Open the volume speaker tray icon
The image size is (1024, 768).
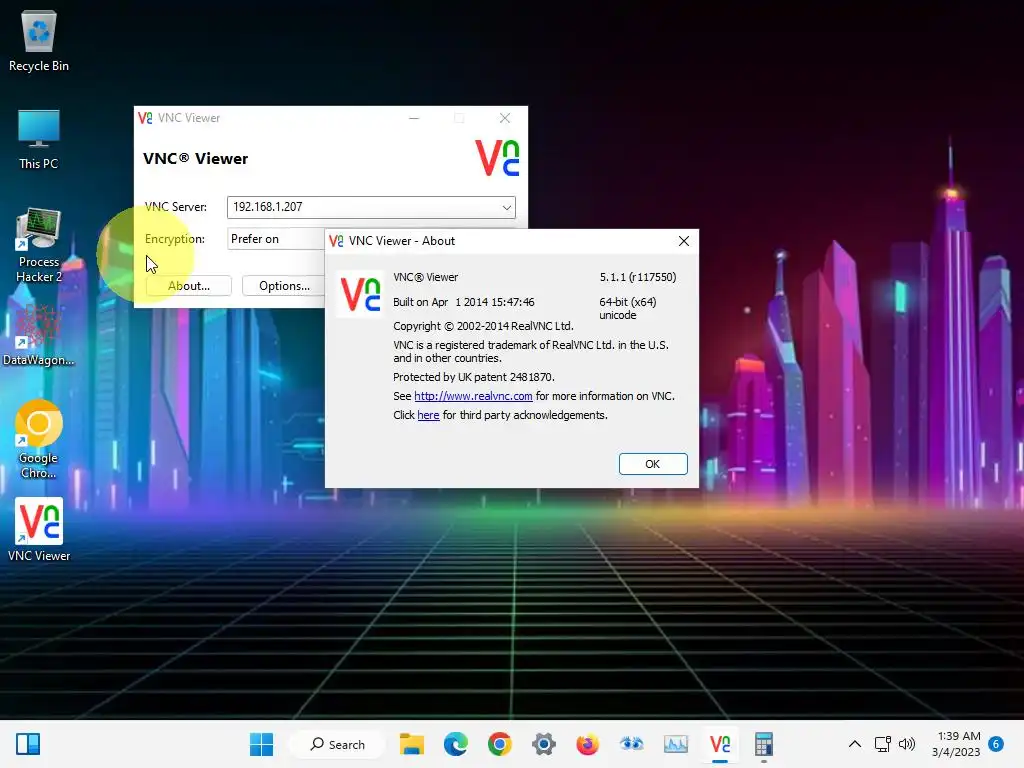906,744
